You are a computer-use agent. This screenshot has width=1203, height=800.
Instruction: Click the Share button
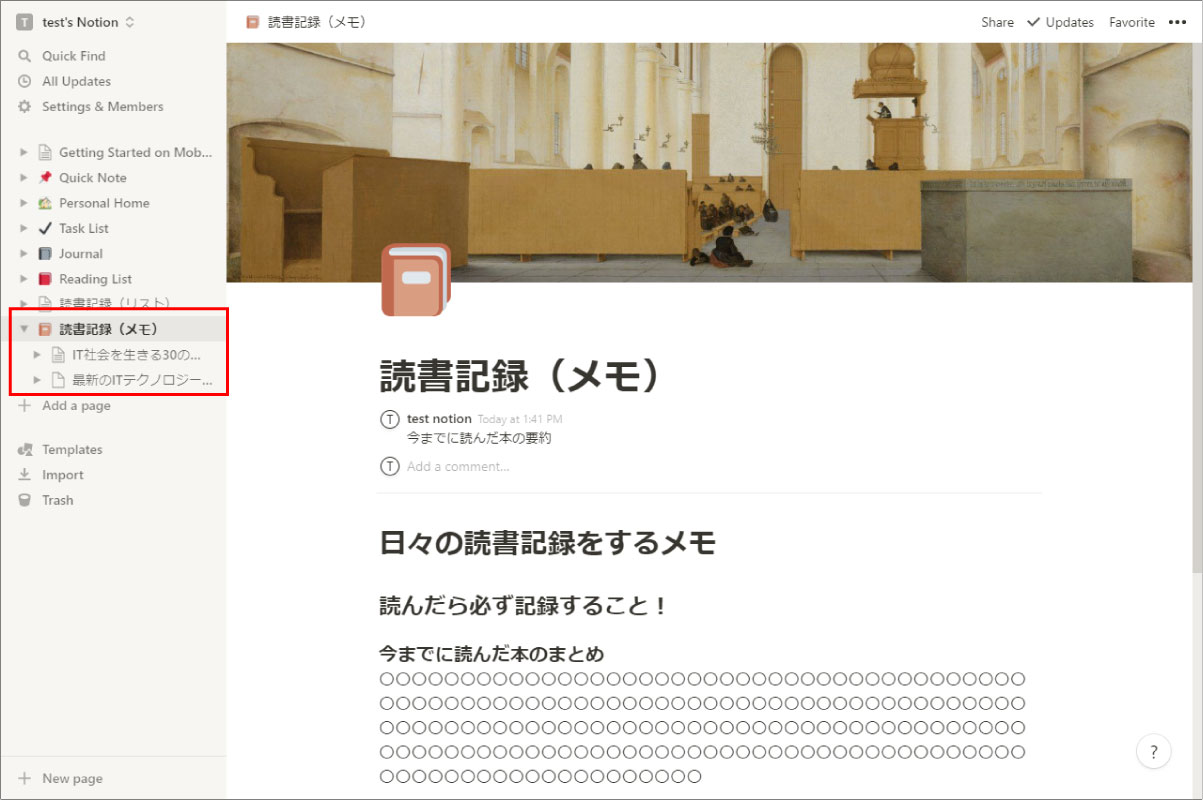[997, 22]
